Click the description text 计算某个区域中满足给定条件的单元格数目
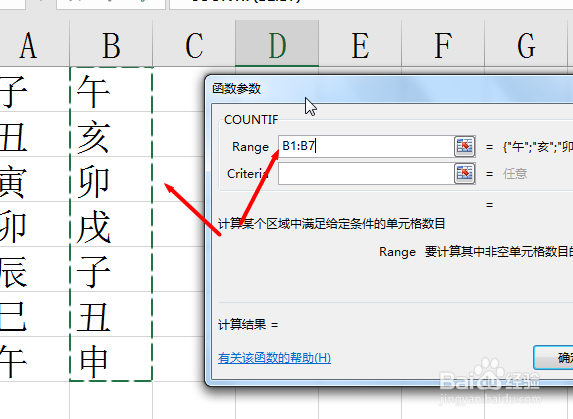573x419 pixels. tap(331, 224)
